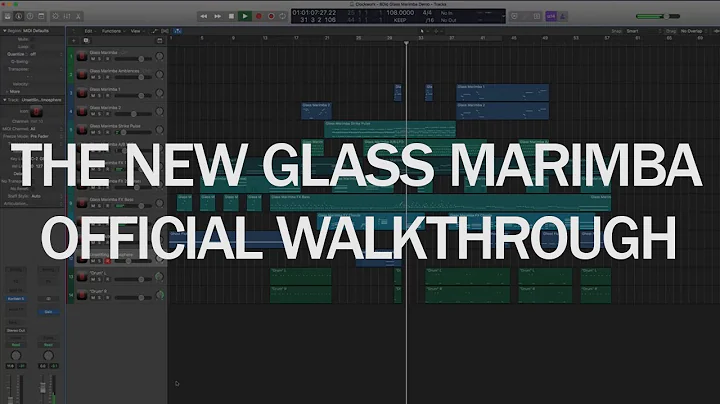720x404 pixels.
Task: Open the Quantize off dropdown
Action: click(x=45, y=54)
